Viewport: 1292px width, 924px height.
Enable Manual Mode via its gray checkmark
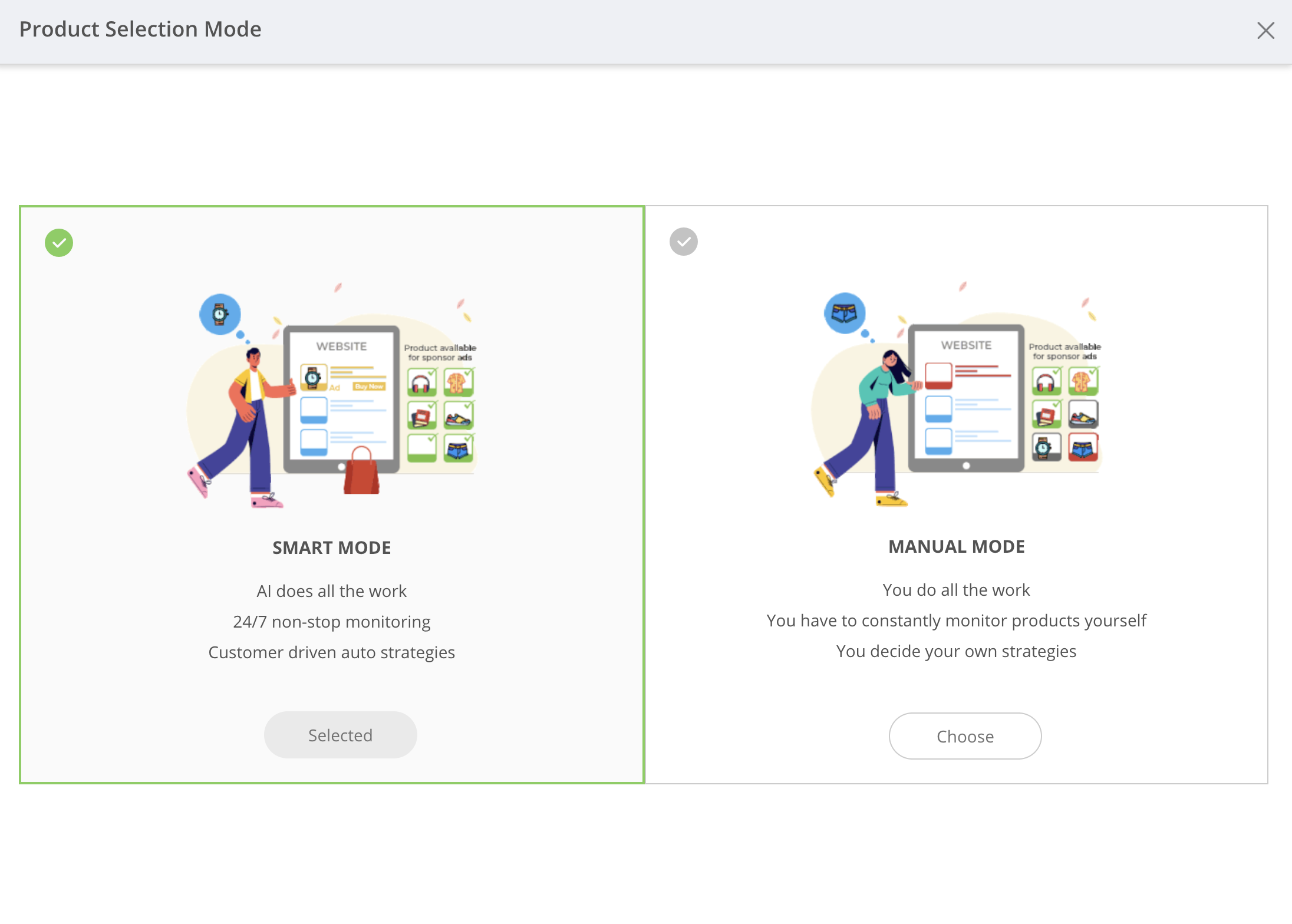(683, 241)
